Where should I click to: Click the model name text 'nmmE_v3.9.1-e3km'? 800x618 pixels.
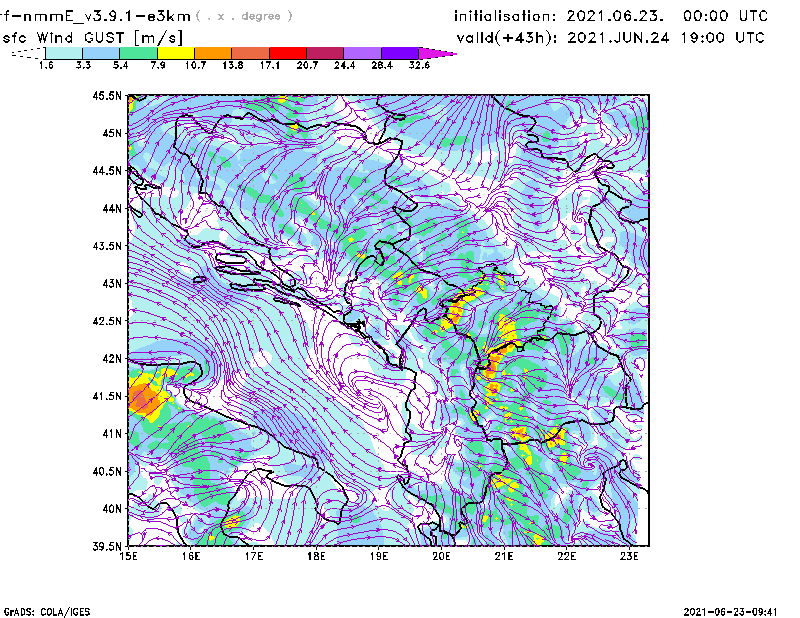pyautogui.click(x=107, y=16)
